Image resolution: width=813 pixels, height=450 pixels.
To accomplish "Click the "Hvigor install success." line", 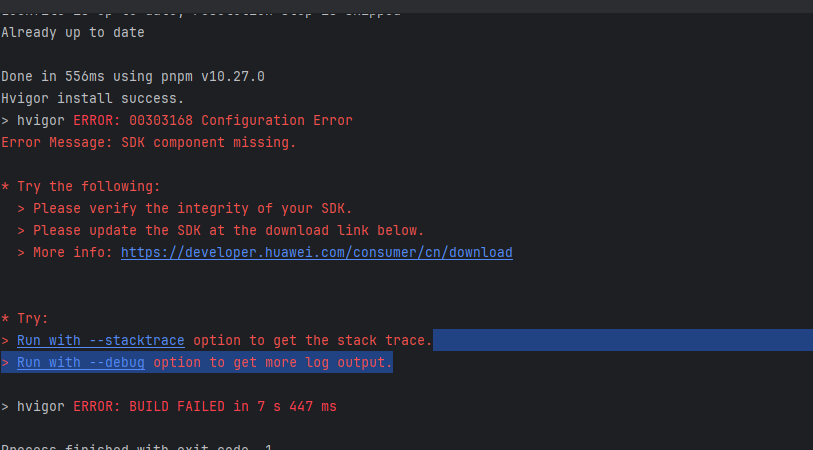I will [x=92, y=98].
